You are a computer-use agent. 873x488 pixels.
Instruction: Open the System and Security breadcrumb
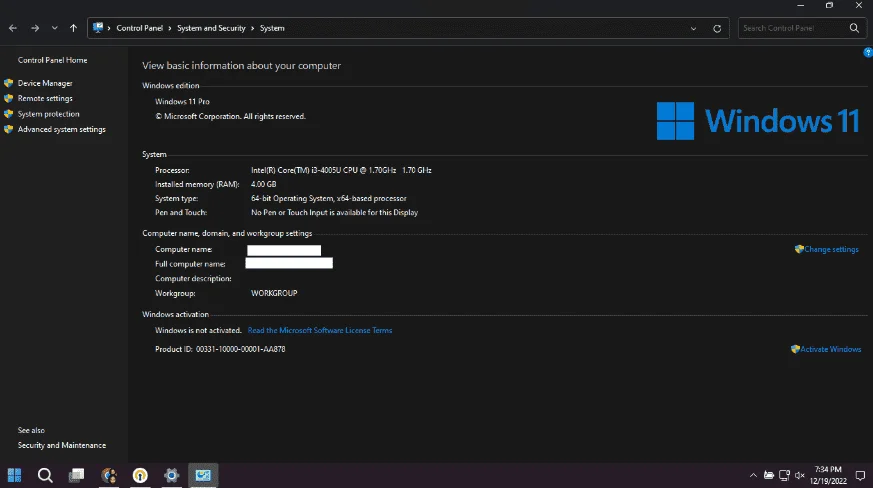[211, 28]
